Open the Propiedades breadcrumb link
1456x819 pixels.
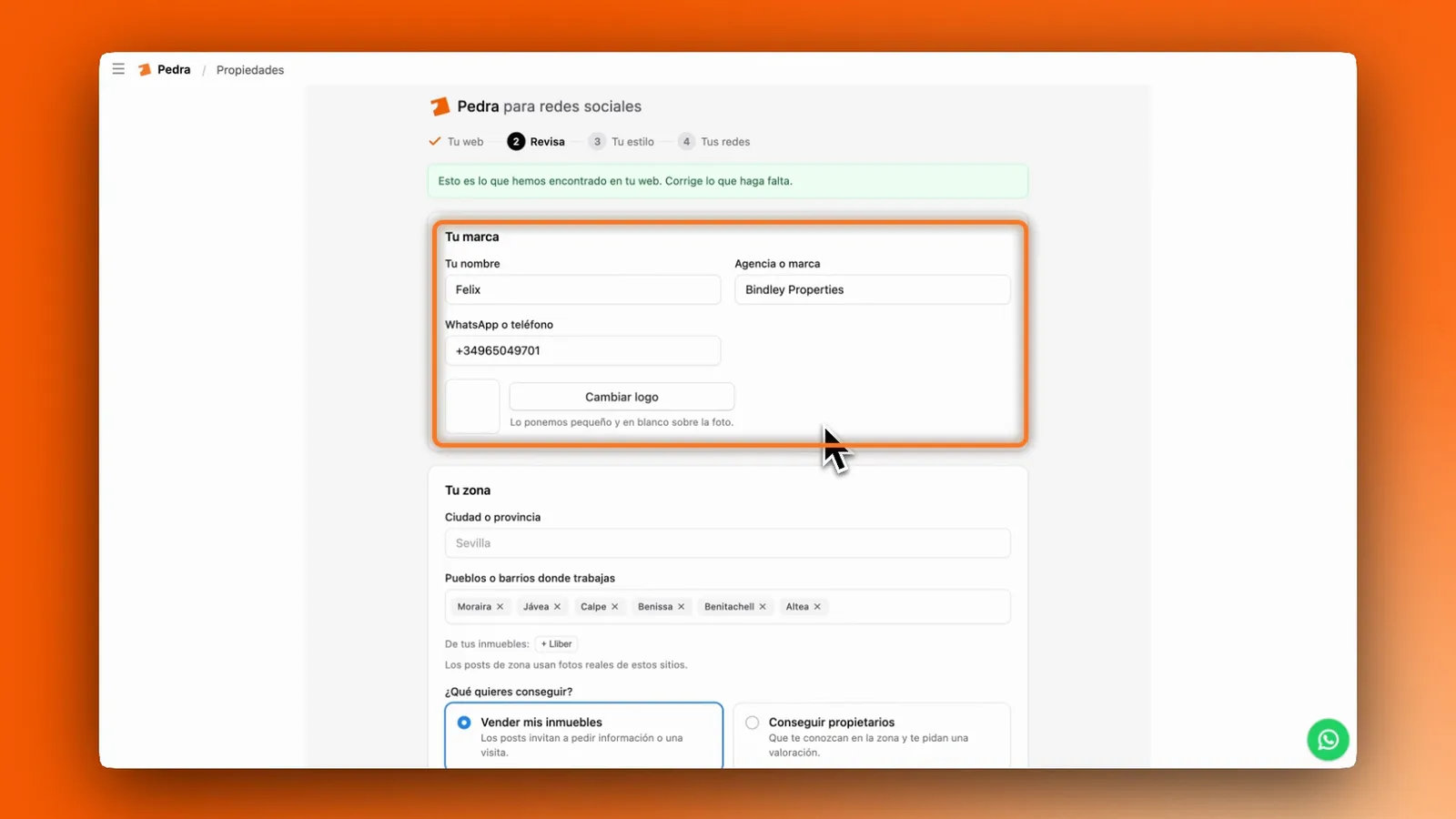pyautogui.click(x=250, y=70)
